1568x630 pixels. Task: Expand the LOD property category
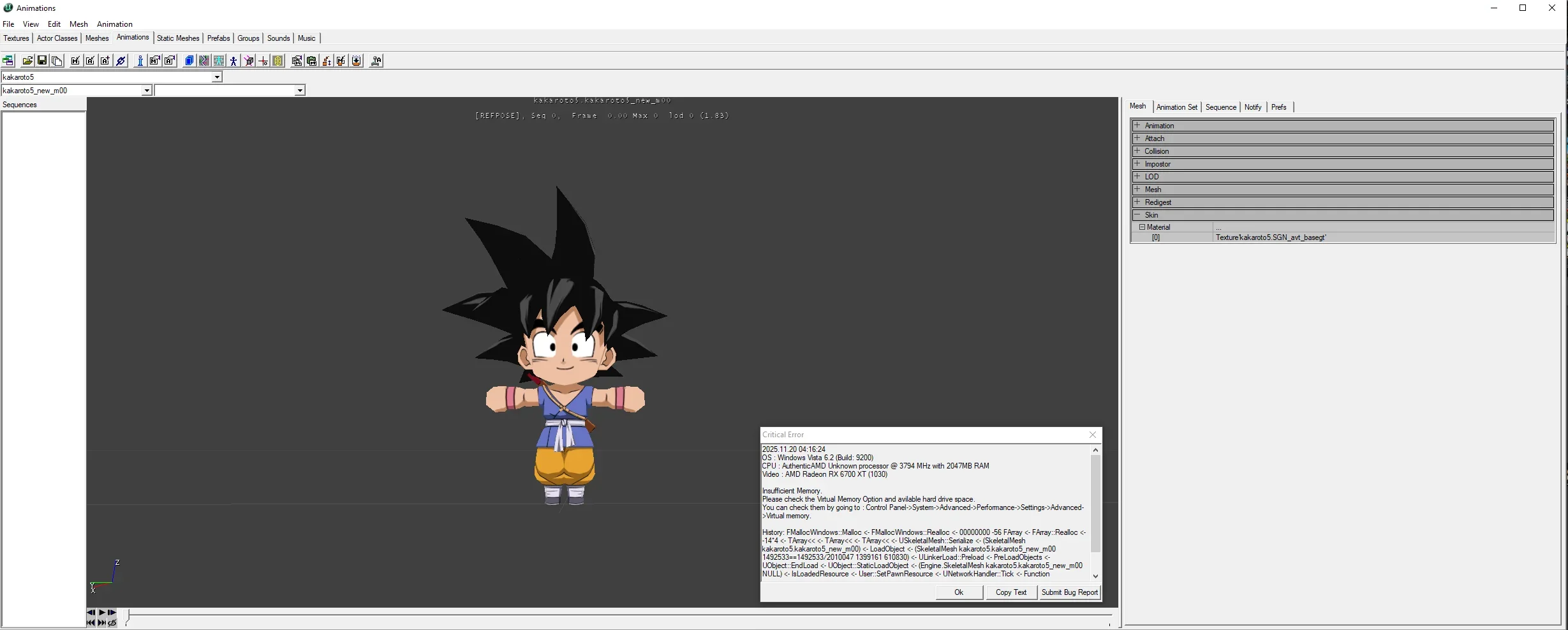click(x=1137, y=176)
